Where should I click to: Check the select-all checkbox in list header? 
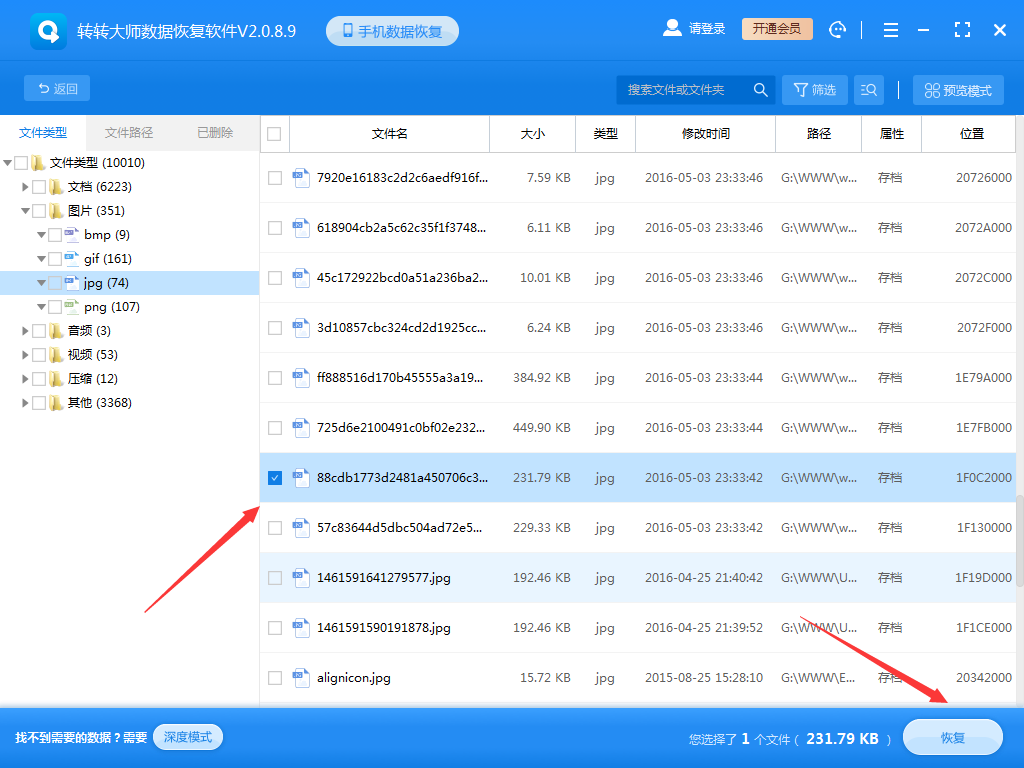(274, 134)
